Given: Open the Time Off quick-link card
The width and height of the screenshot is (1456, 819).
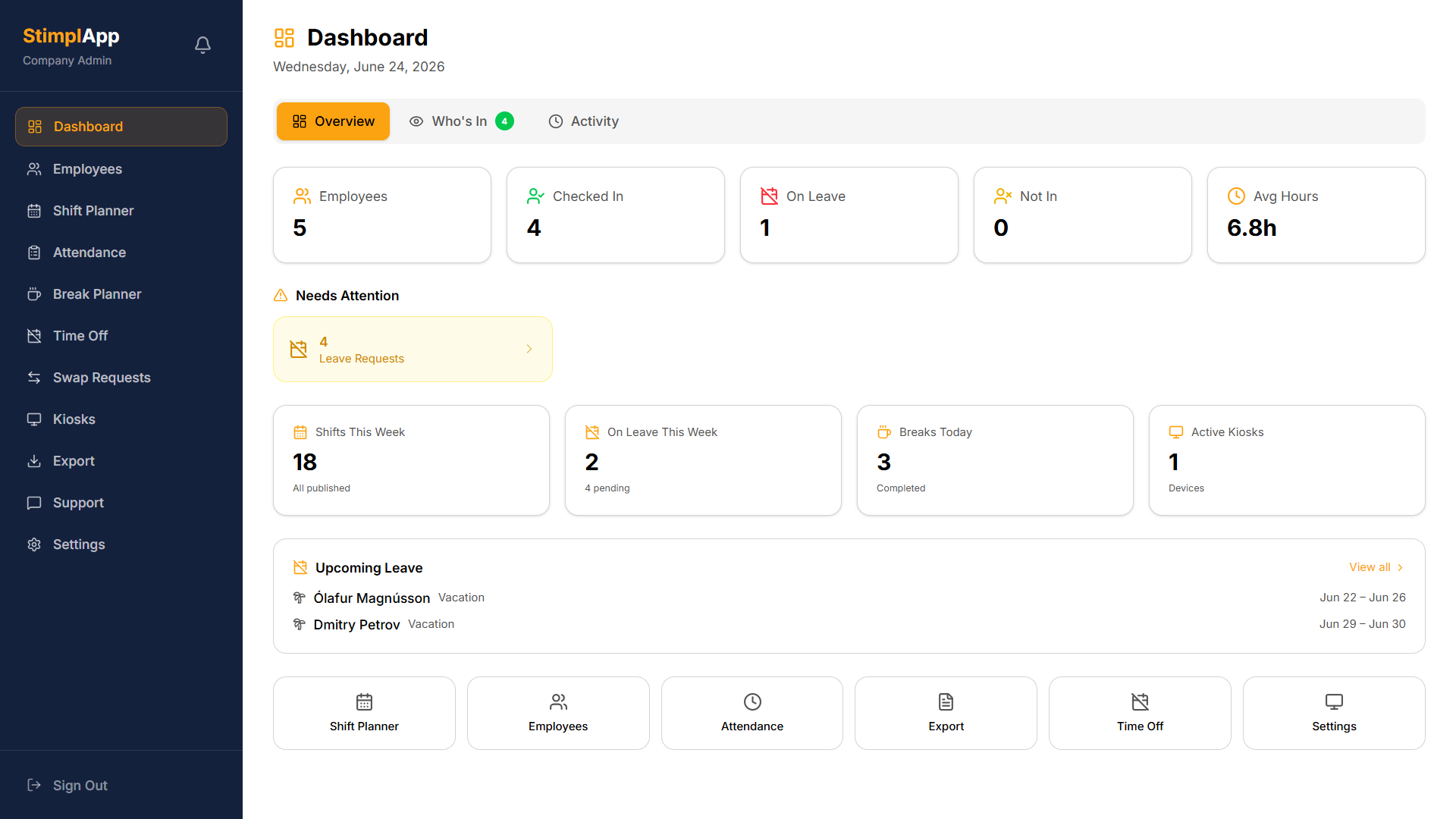Looking at the screenshot, I should [1140, 713].
